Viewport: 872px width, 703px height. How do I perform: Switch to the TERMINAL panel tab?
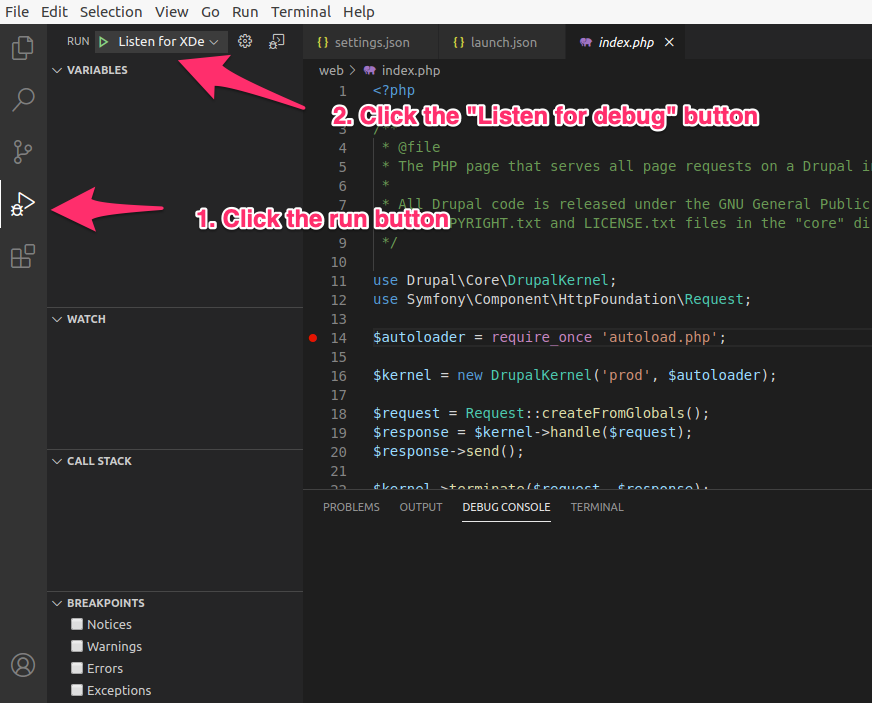(597, 507)
